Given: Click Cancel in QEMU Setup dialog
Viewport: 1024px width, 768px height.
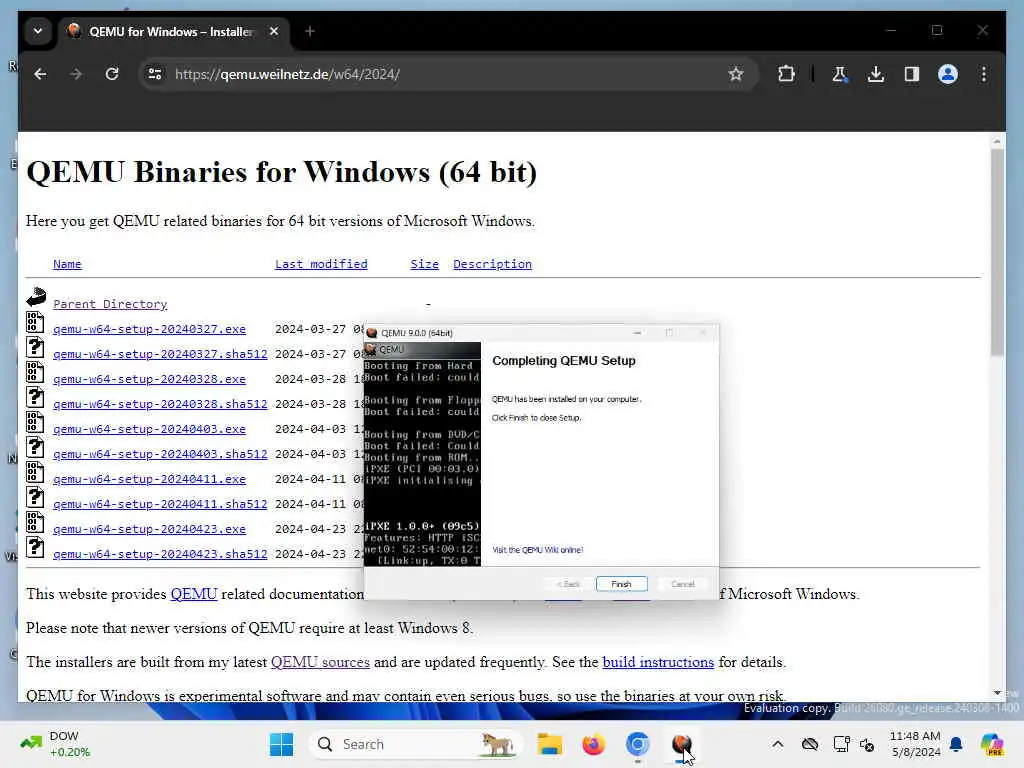Looking at the screenshot, I should (x=682, y=584).
